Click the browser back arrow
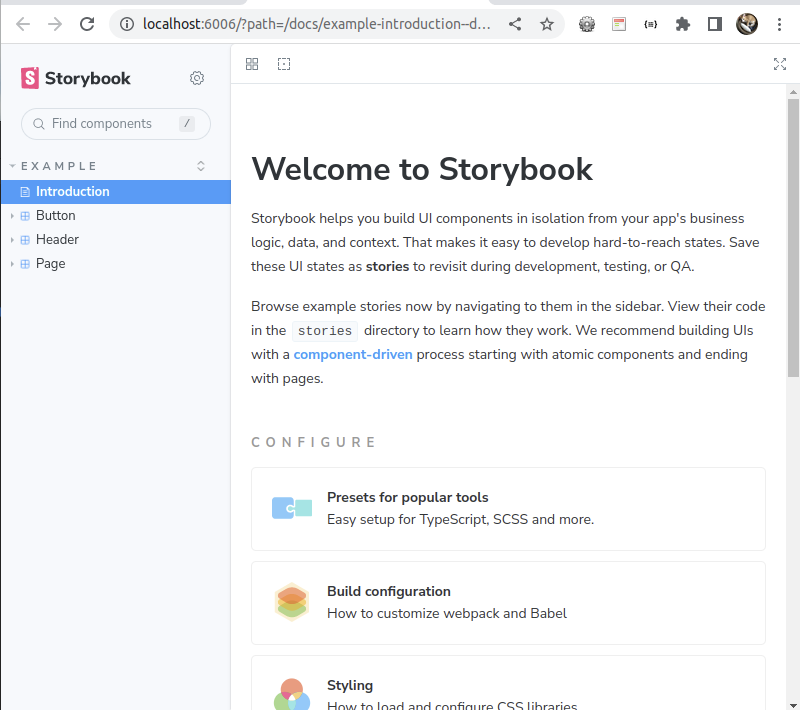The width and height of the screenshot is (800, 710). [x=23, y=24]
